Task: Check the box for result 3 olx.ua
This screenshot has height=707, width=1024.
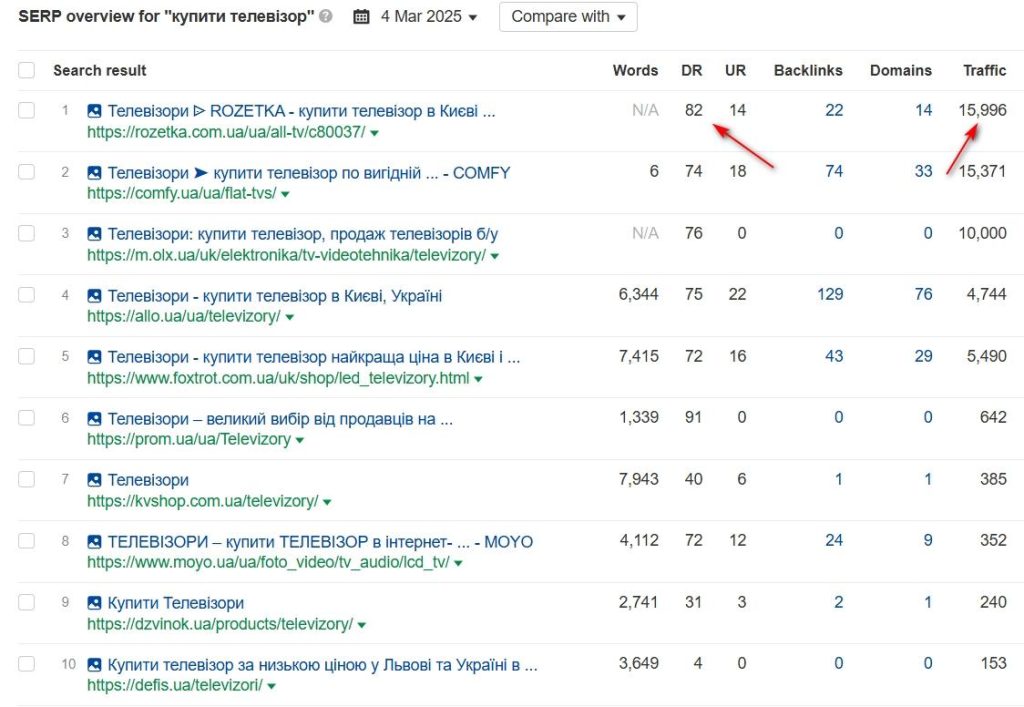Action: [x=26, y=233]
